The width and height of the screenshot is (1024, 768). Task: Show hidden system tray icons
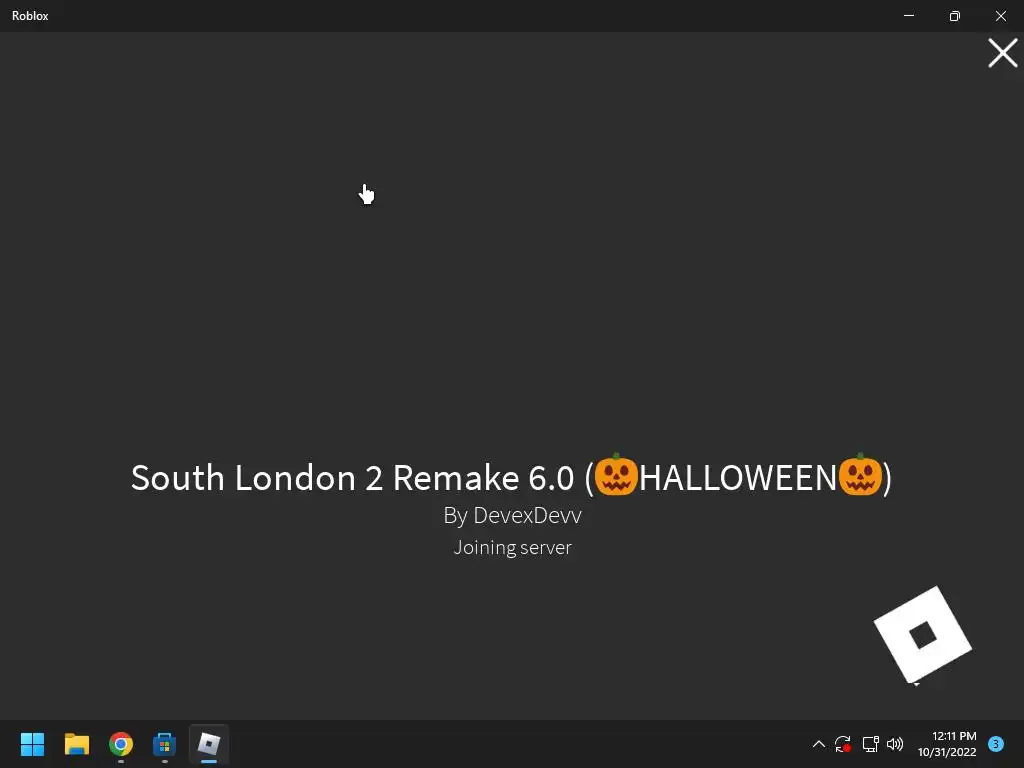tap(818, 744)
